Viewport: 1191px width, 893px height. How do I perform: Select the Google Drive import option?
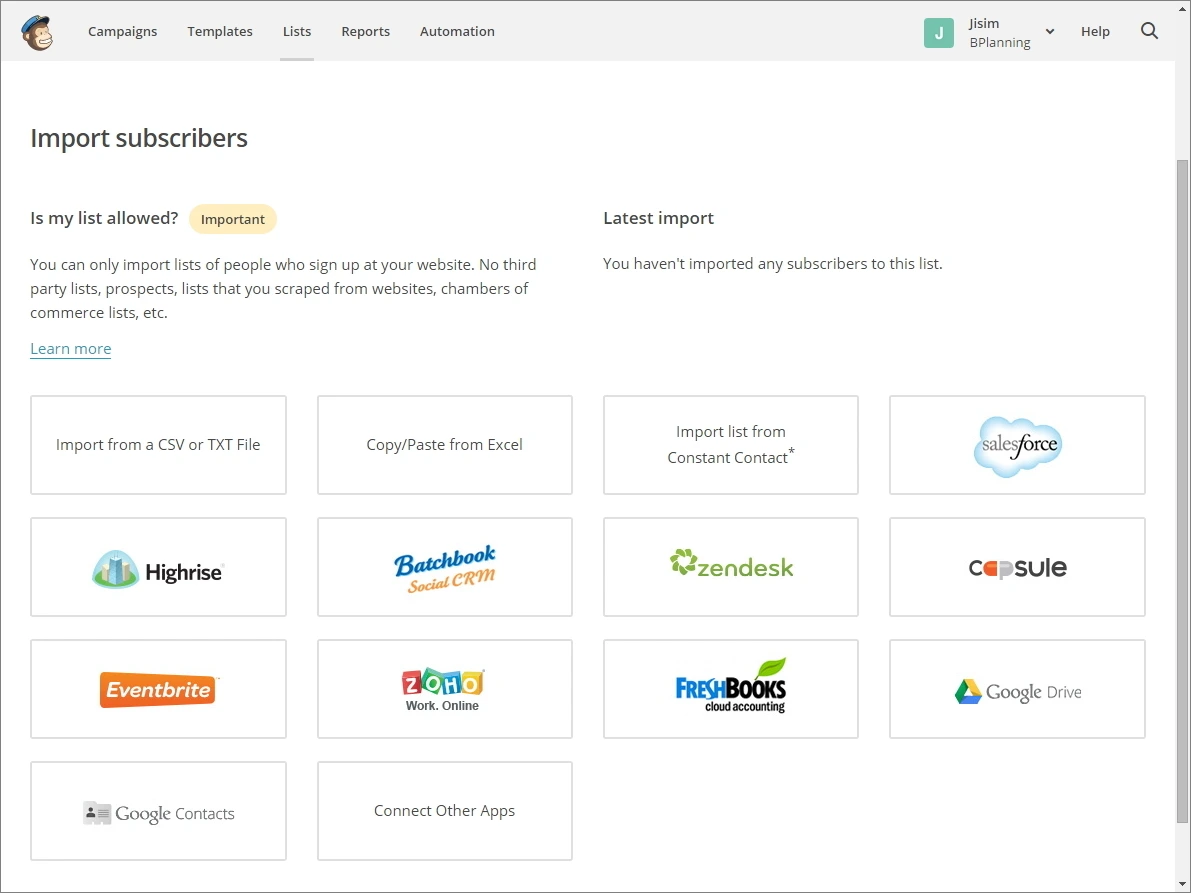pos(1017,689)
